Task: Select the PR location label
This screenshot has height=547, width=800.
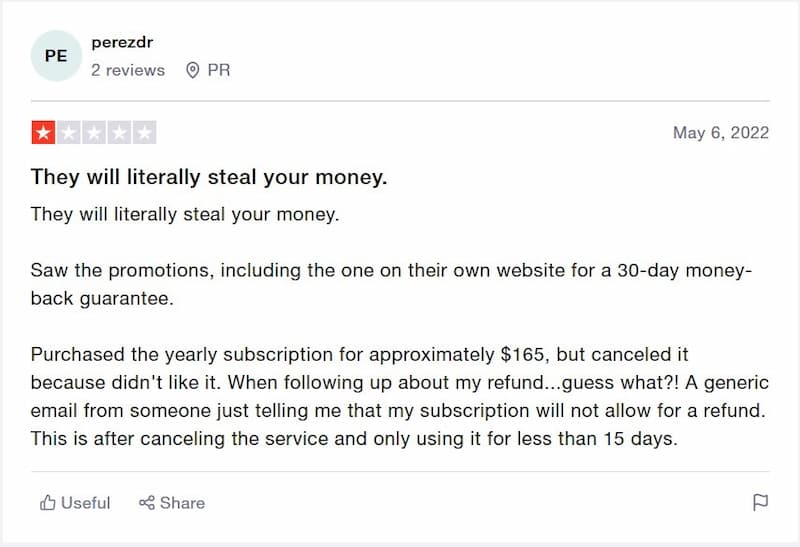Action: coord(219,70)
